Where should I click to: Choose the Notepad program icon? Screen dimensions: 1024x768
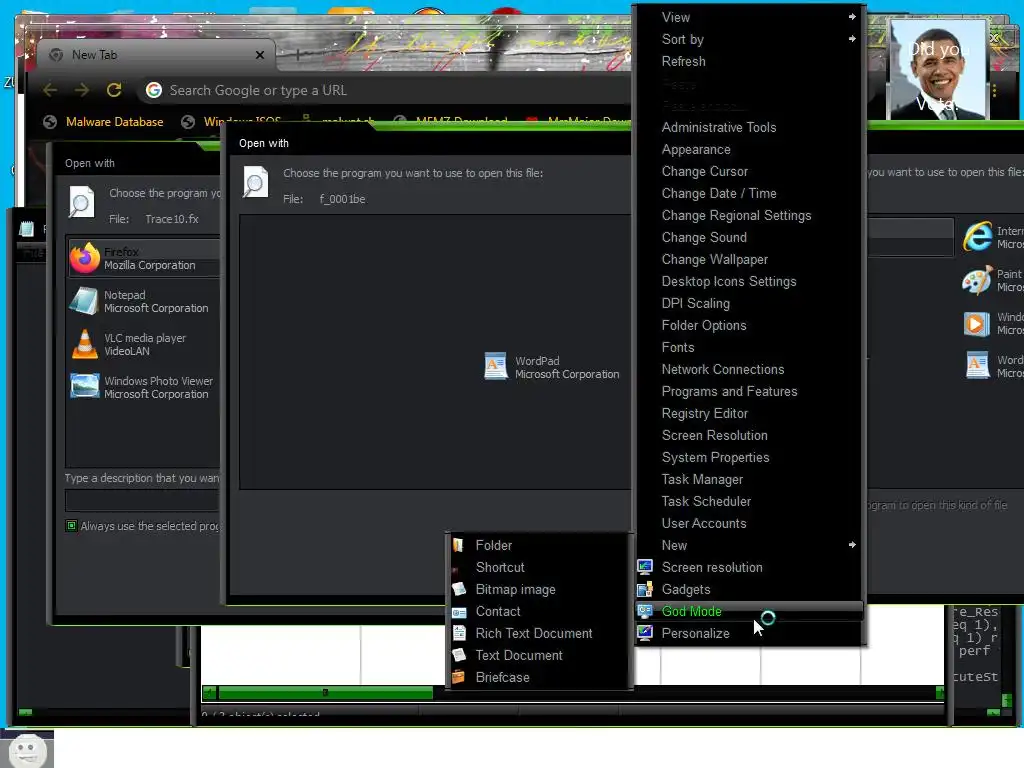coord(84,301)
